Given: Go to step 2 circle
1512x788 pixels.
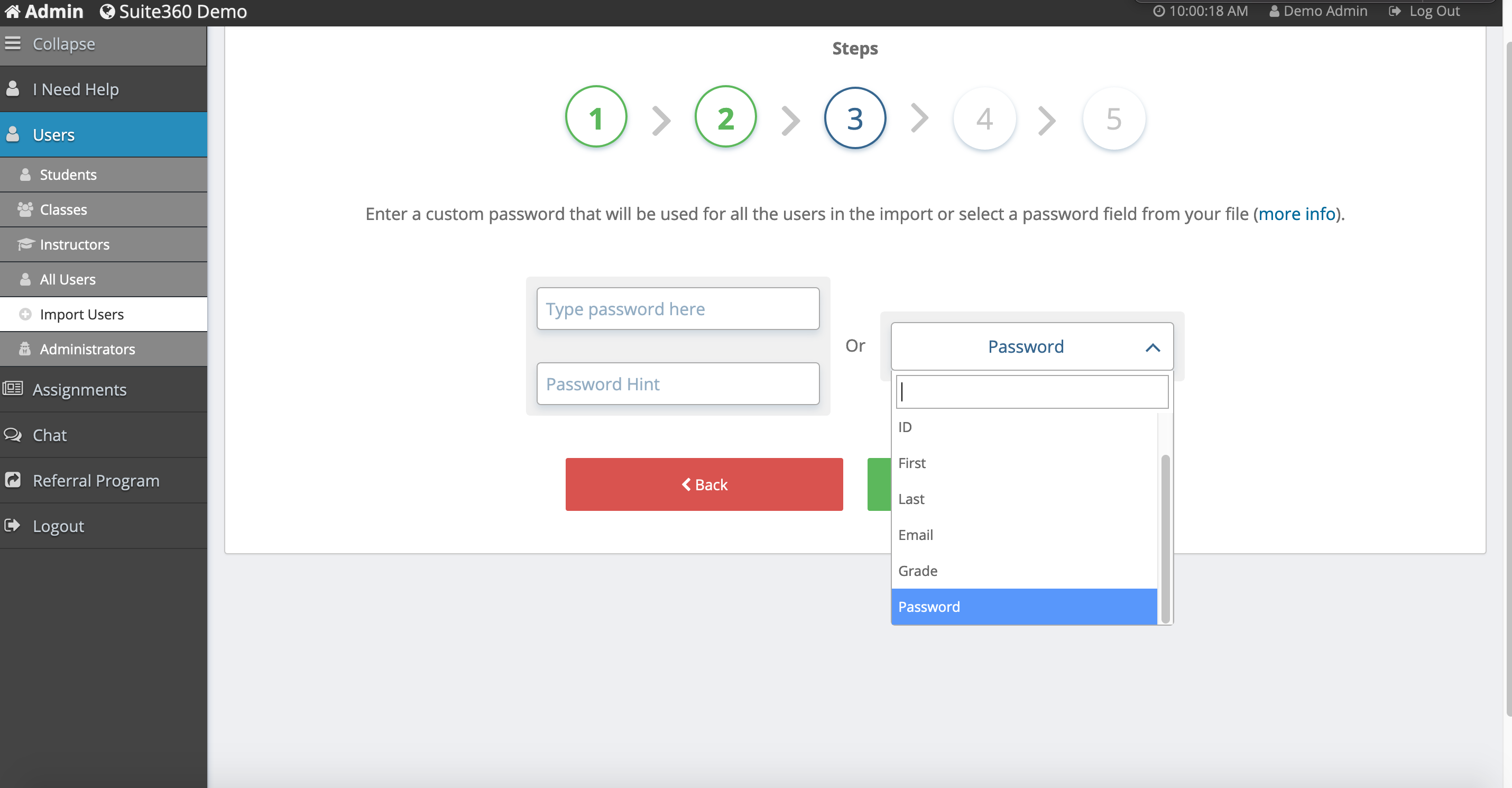Looking at the screenshot, I should [x=725, y=117].
